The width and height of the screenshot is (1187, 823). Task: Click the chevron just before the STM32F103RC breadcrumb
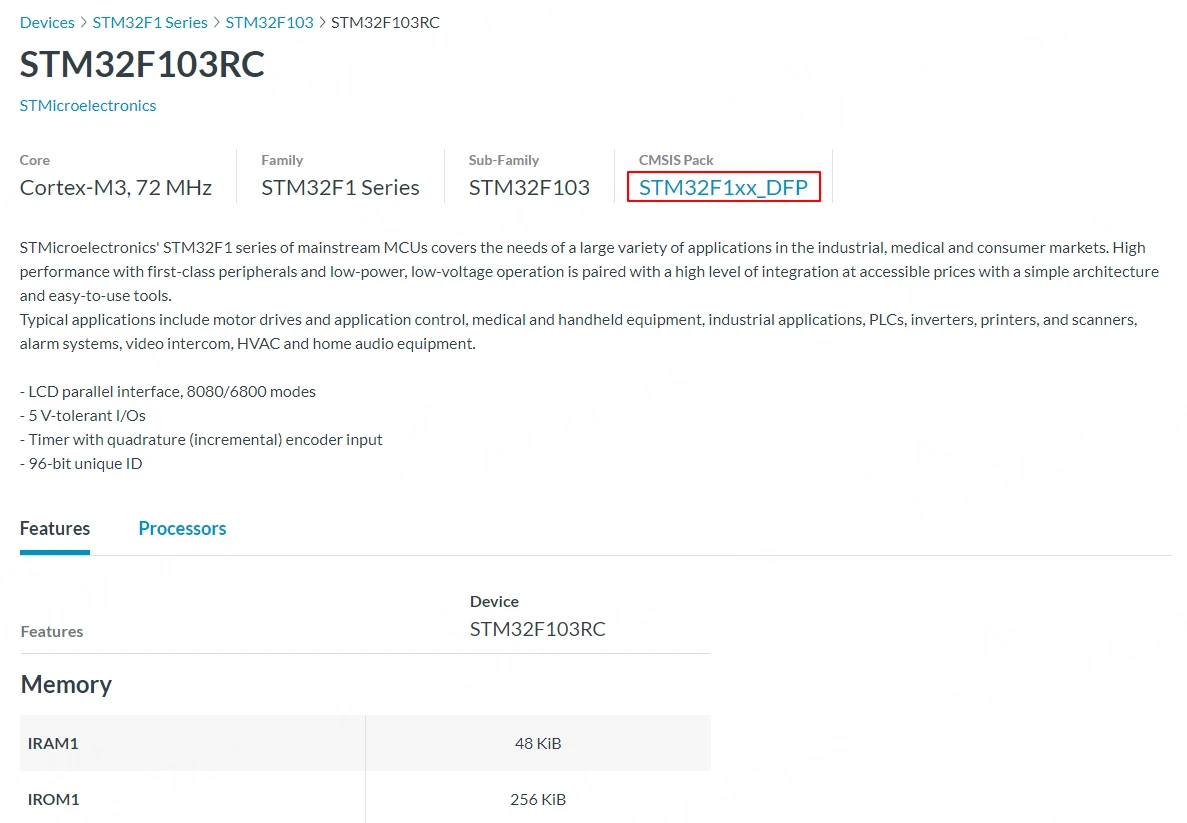323,22
